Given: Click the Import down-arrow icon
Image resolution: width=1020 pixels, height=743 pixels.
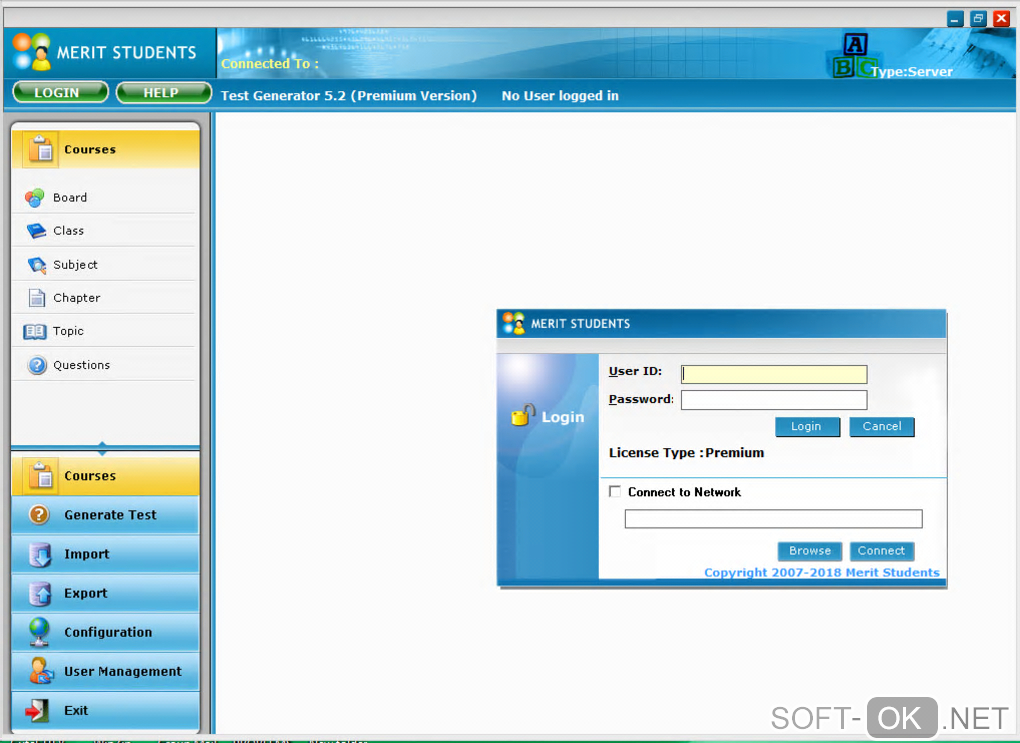Looking at the screenshot, I should (40, 554).
